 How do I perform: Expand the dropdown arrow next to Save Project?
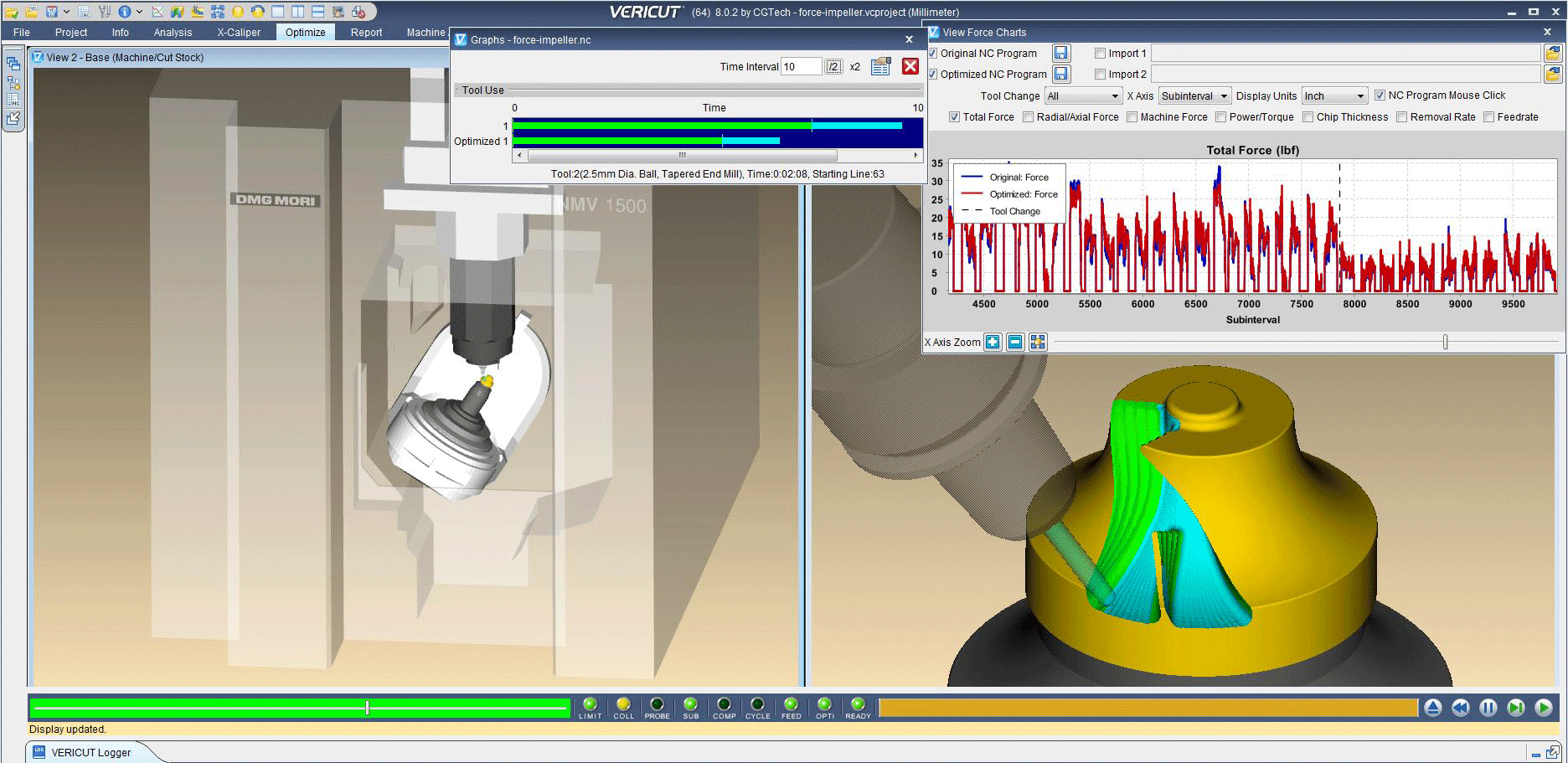[x=66, y=12]
